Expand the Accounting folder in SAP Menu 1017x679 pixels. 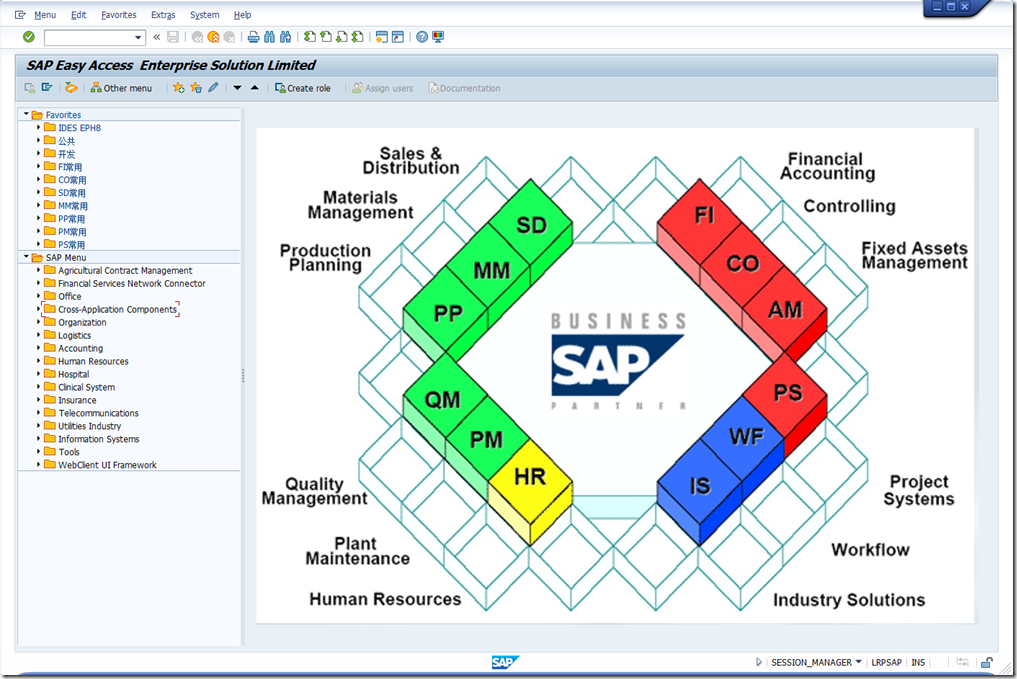[39, 348]
